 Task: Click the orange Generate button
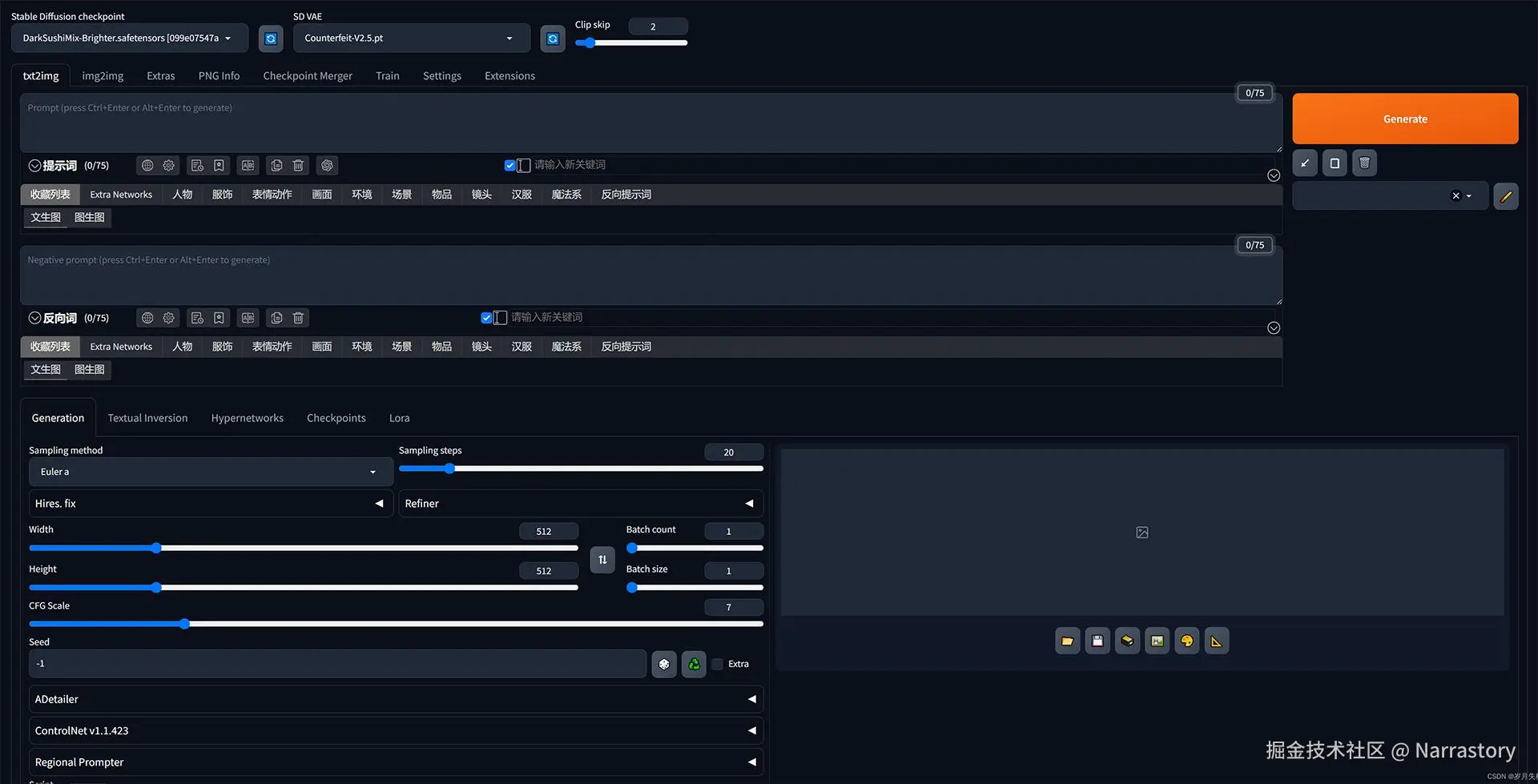click(x=1405, y=119)
